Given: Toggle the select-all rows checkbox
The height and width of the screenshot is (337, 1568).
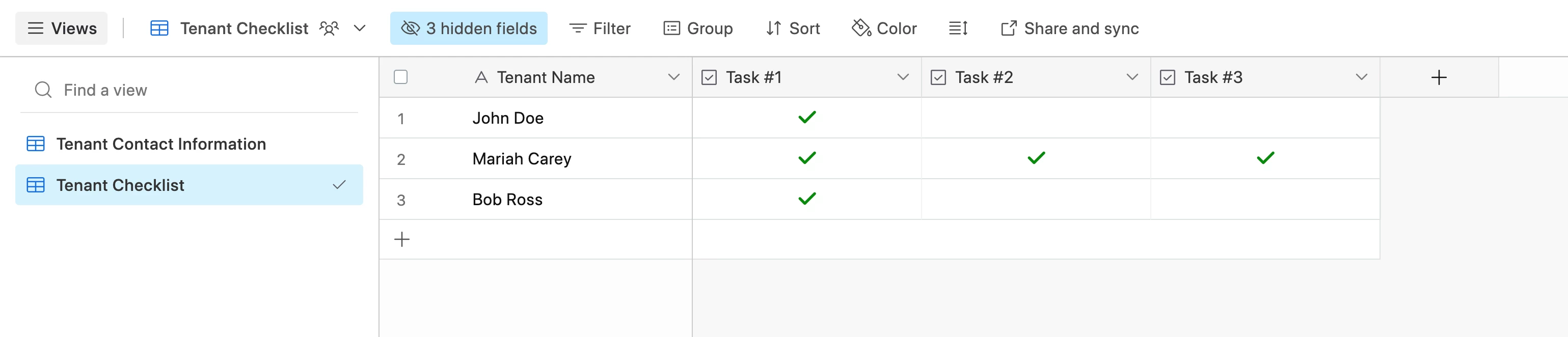Looking at the screenshot, I should coord(400,77).
